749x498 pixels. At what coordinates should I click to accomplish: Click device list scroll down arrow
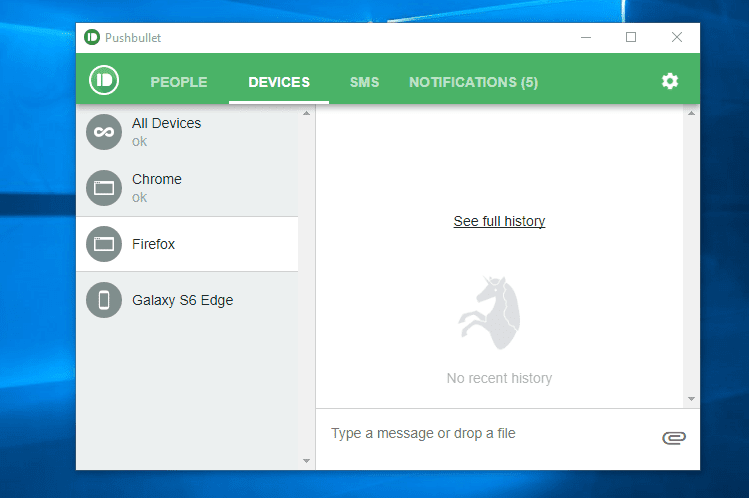307,461
